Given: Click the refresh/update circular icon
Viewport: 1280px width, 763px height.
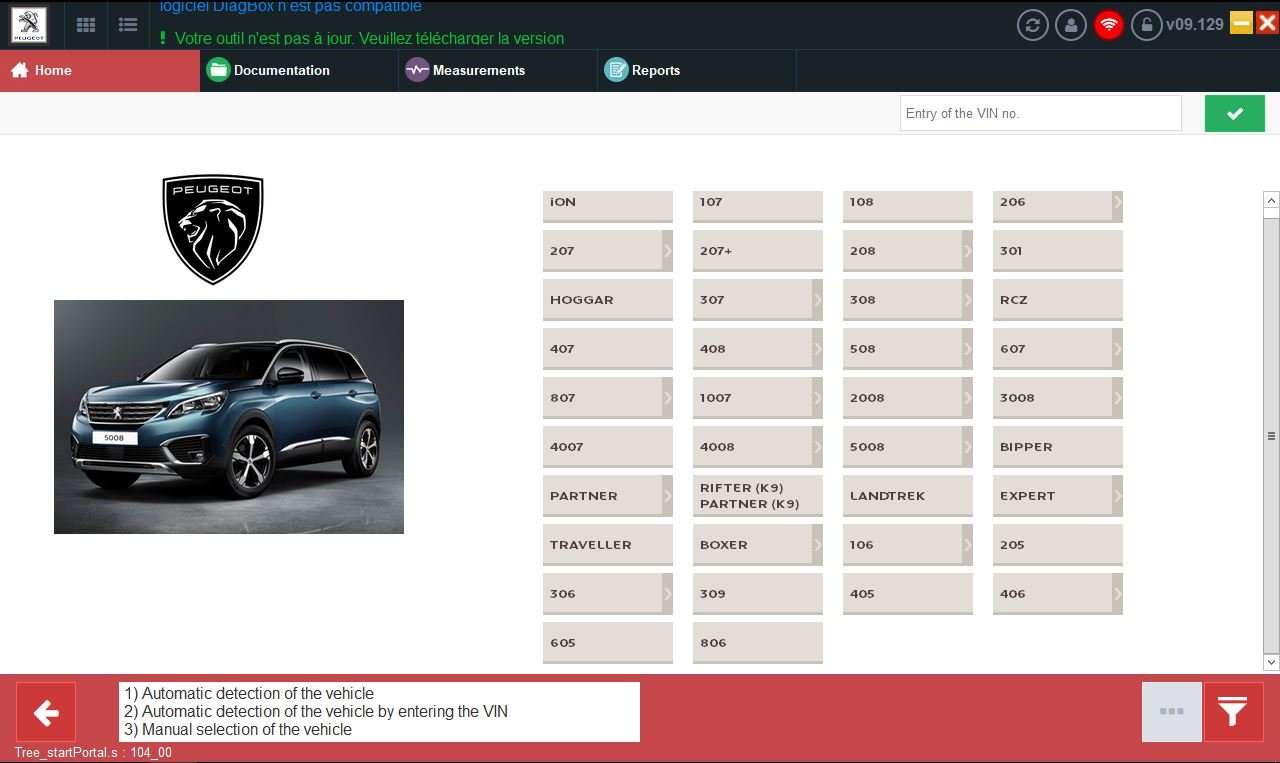Looking at the screenshot, I should tap(1033, 25).
